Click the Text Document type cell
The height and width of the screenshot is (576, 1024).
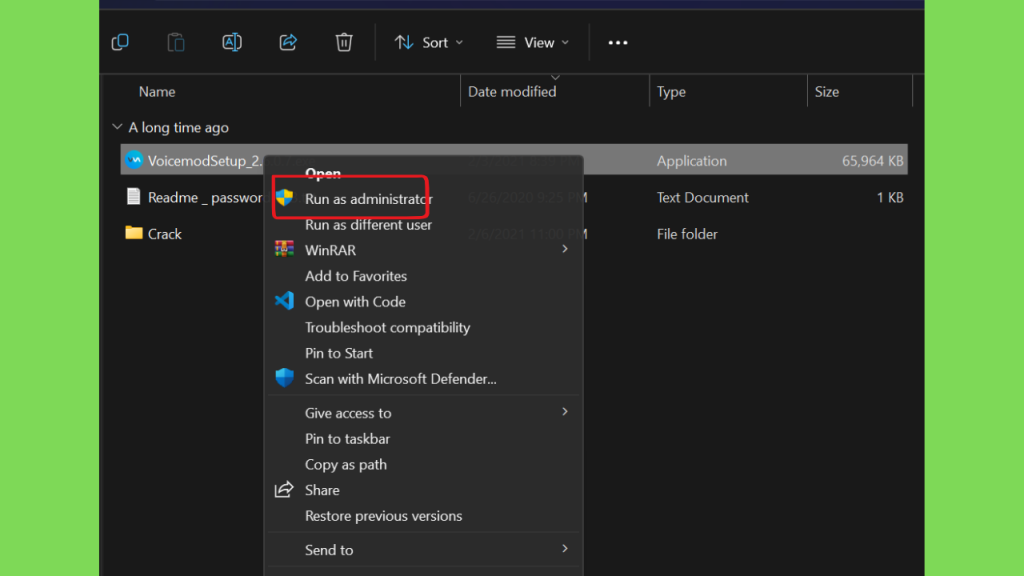click(x=703, y=197)
